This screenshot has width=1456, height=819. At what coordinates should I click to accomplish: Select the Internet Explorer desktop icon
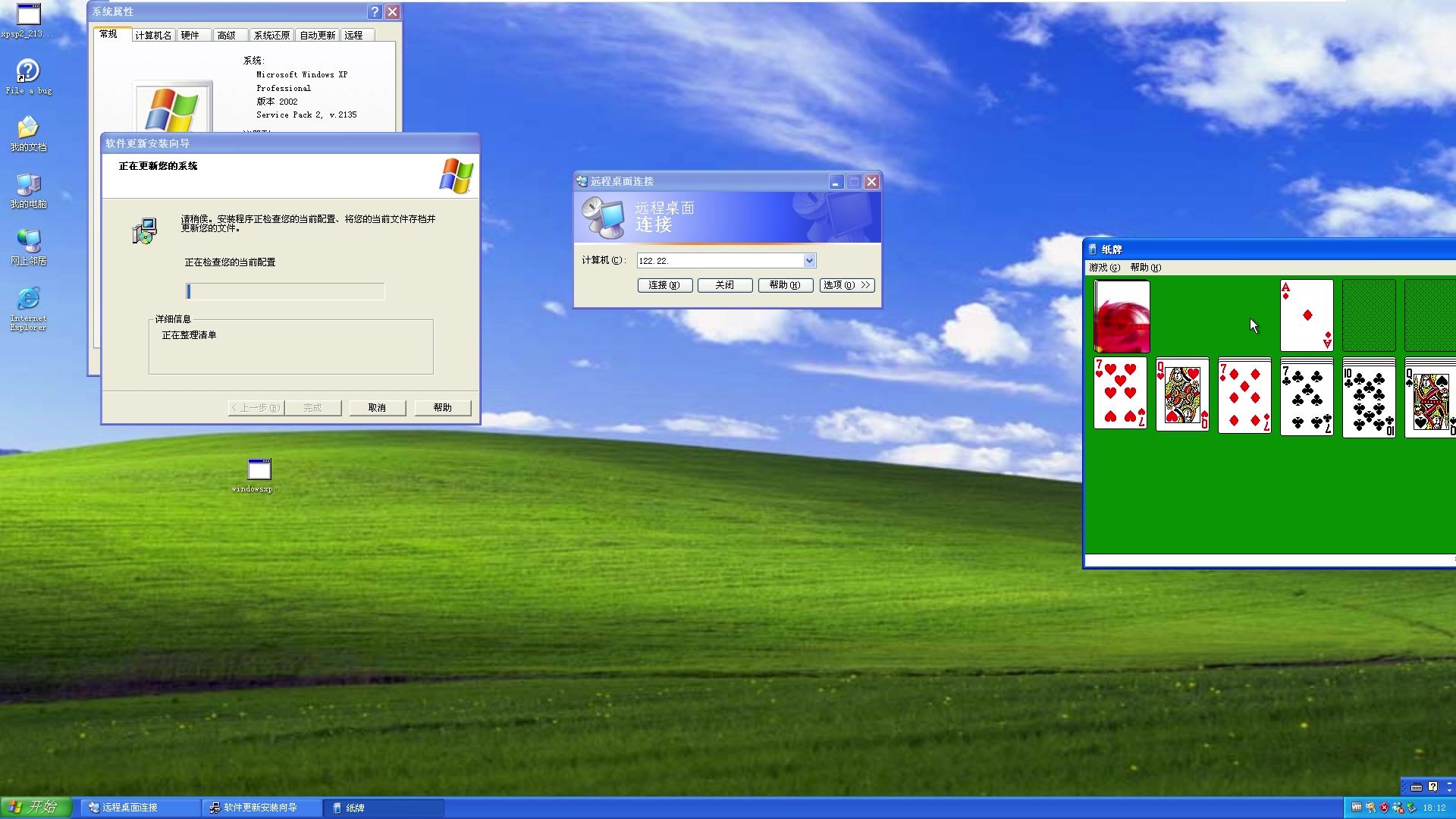point(28,309)
